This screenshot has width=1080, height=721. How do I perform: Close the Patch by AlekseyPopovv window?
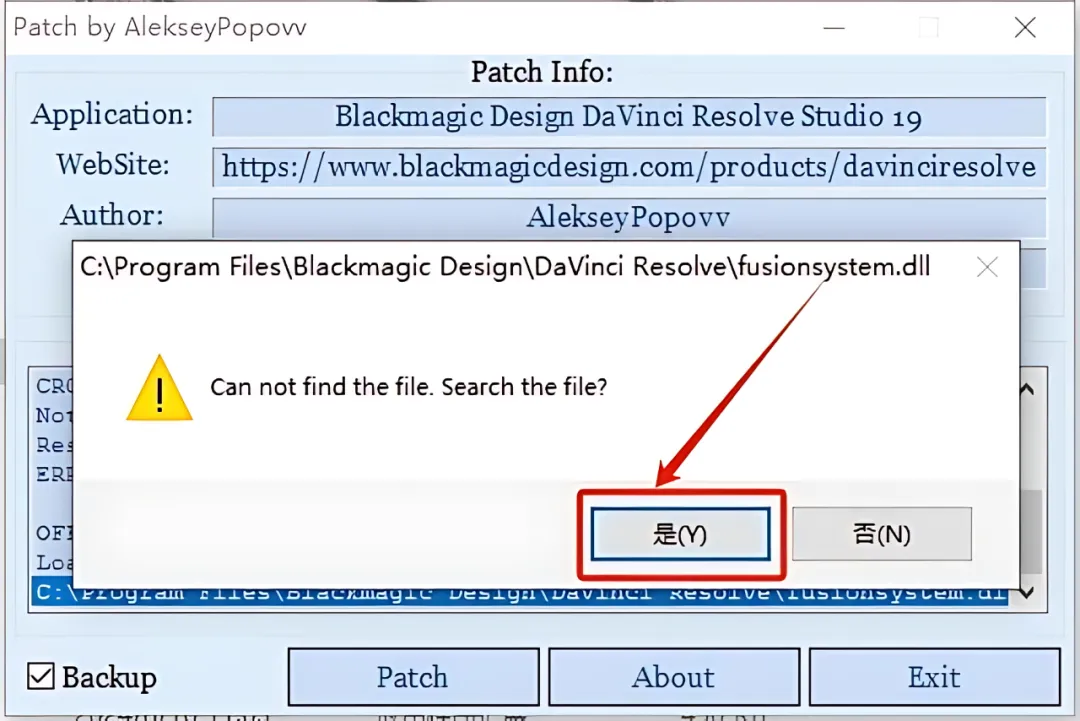(x=1025, y=28)
